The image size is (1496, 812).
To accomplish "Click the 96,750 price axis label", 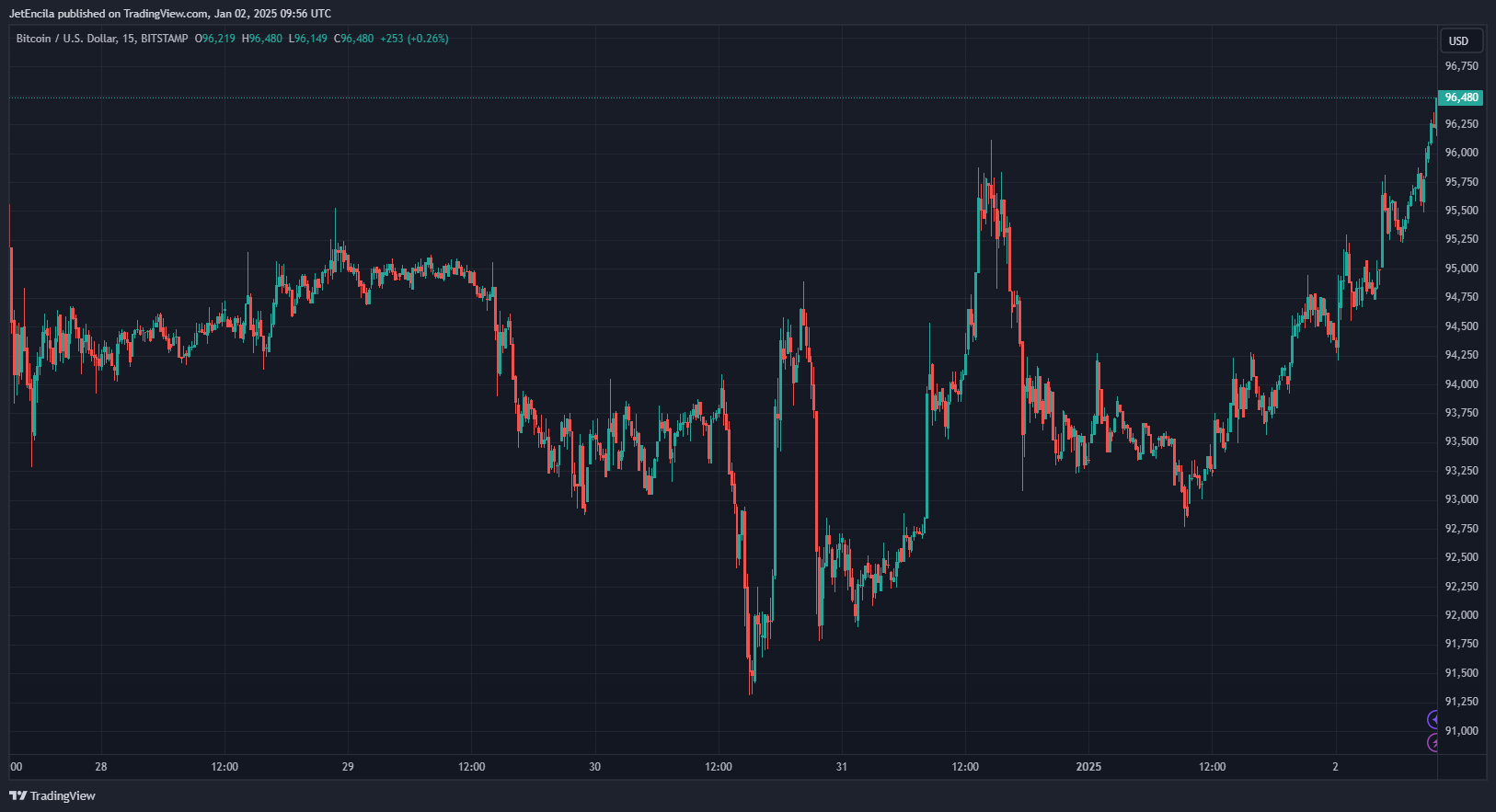I will tap(1461, 66).
